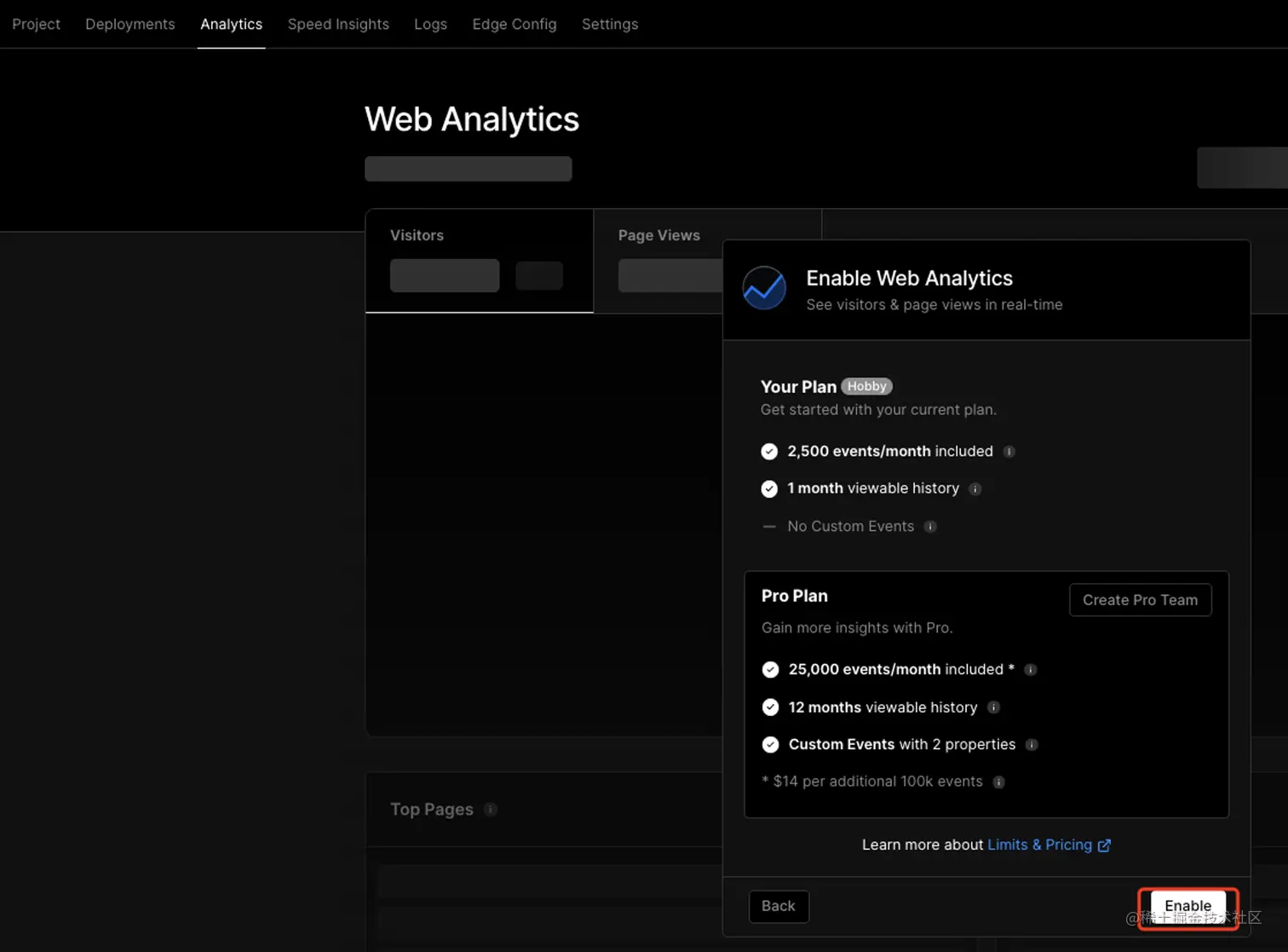This screenshot has height=952, width=1288.
Task: Click checkmark icon beside 12 months viewable history
Action: coord(770,707)
